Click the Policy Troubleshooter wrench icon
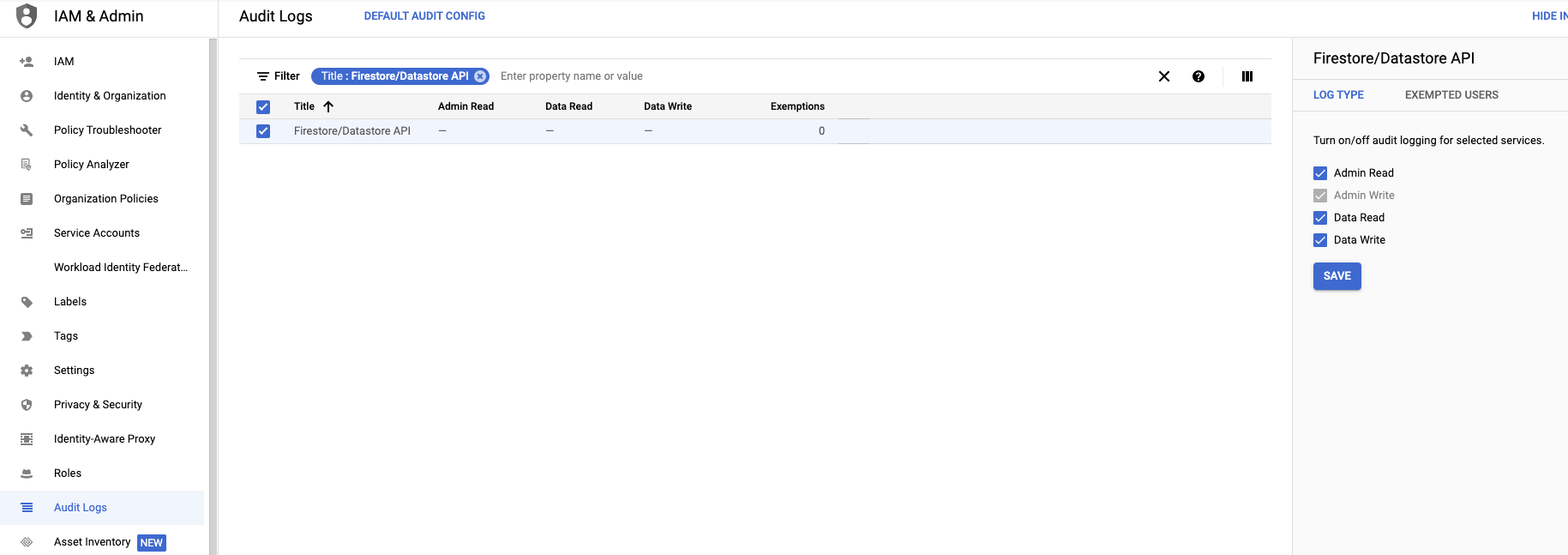This screenshot has height=555, width=1568. click(27, 130)
